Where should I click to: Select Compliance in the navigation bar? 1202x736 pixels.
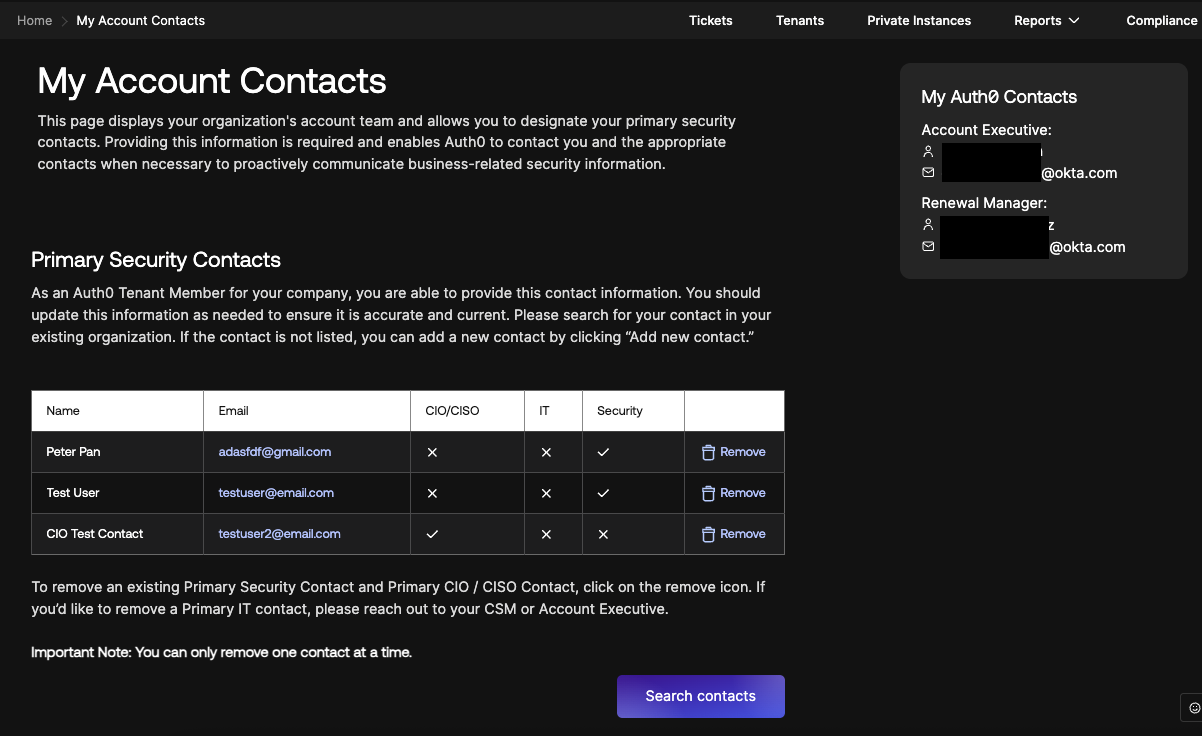pos(1161,20)
